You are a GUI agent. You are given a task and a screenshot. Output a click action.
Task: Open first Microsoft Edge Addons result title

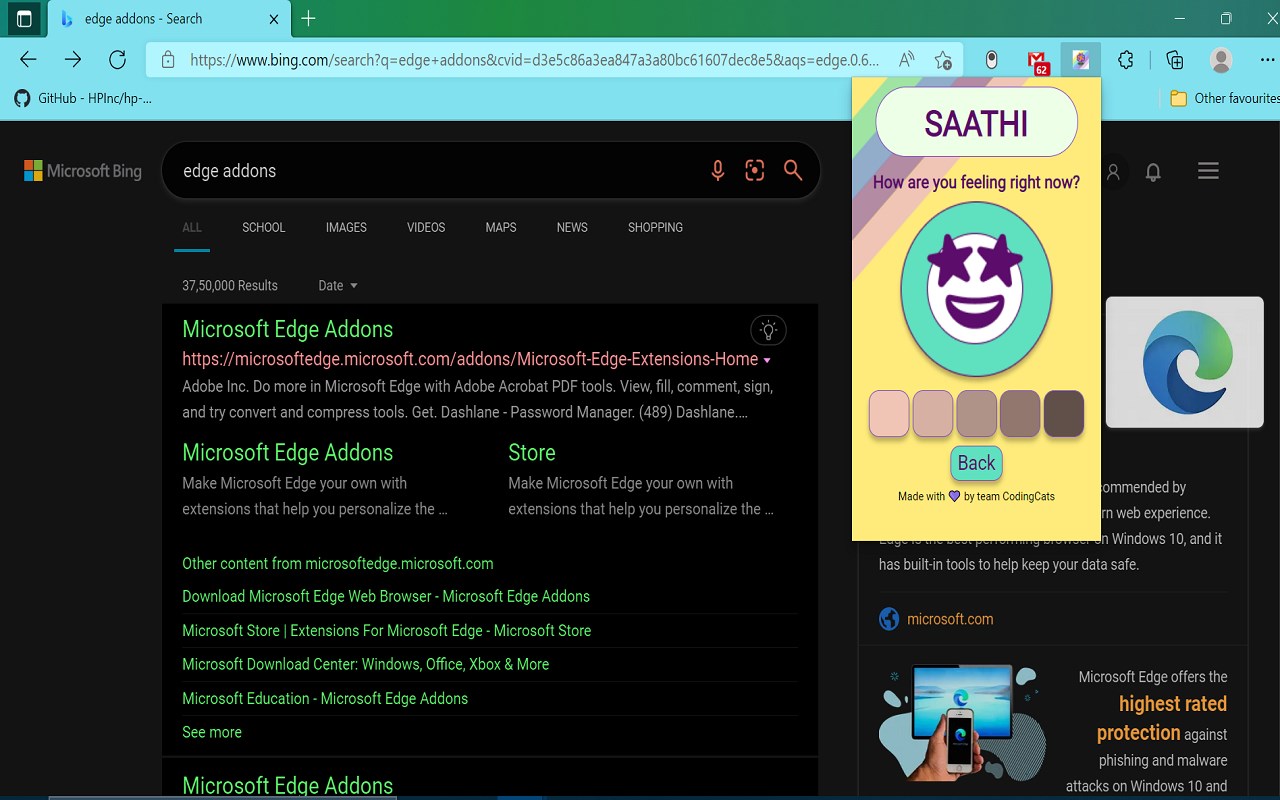coord(288,329)
